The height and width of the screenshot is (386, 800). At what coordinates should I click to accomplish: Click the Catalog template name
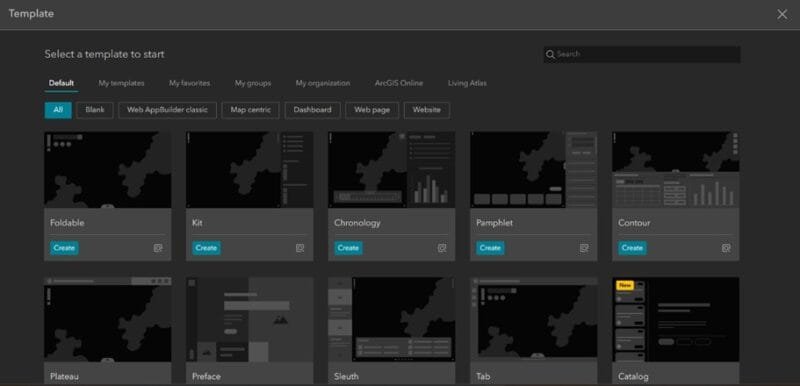coord(633,377)
